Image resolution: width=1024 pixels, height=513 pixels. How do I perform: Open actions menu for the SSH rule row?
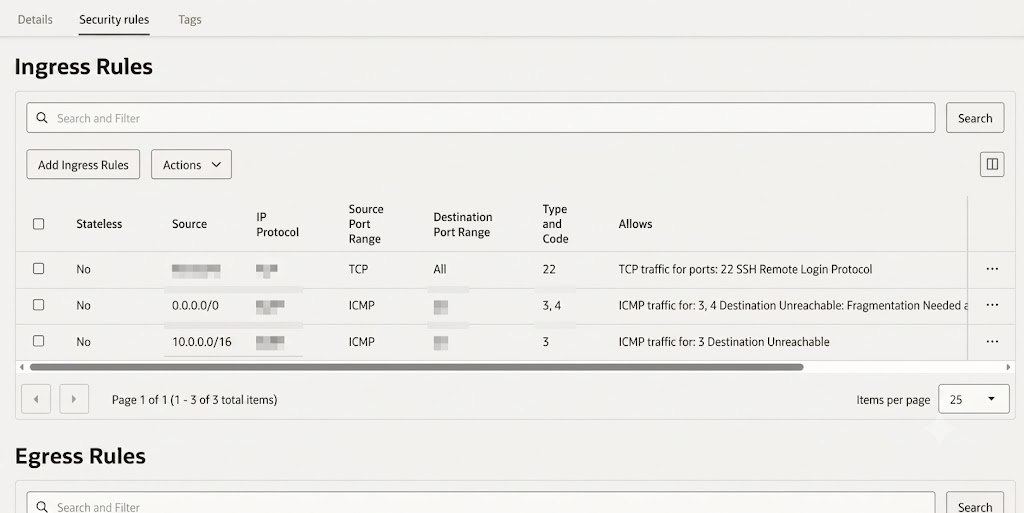(992, 269)
